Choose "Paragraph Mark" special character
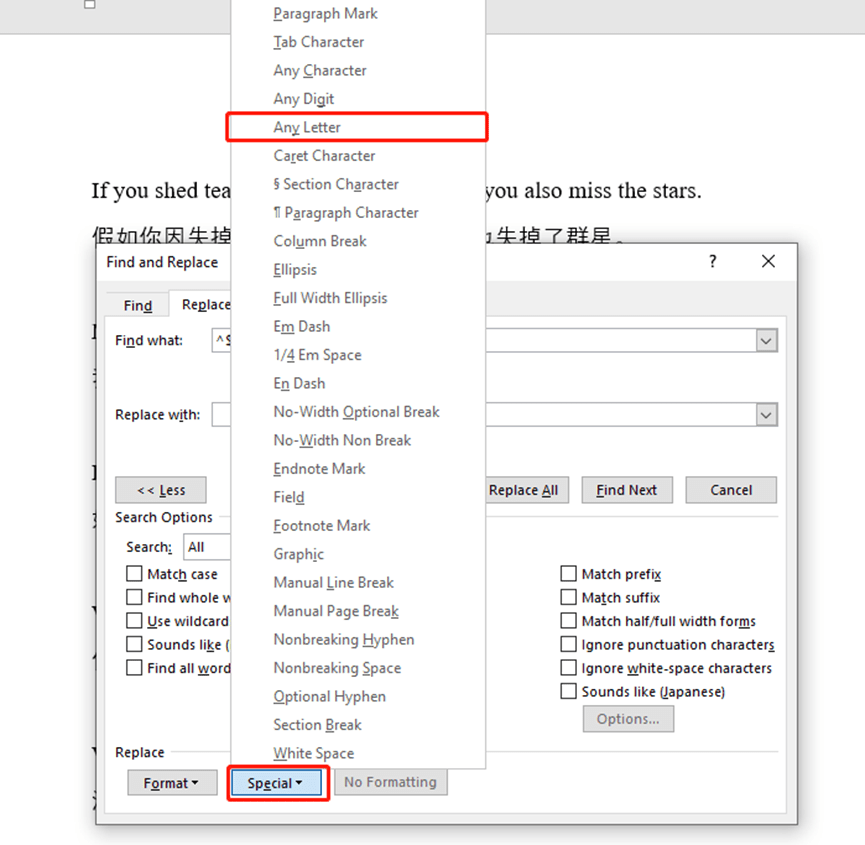Image resolution: width=865 pixels, height=845 pixels. (x=324, y=13)
